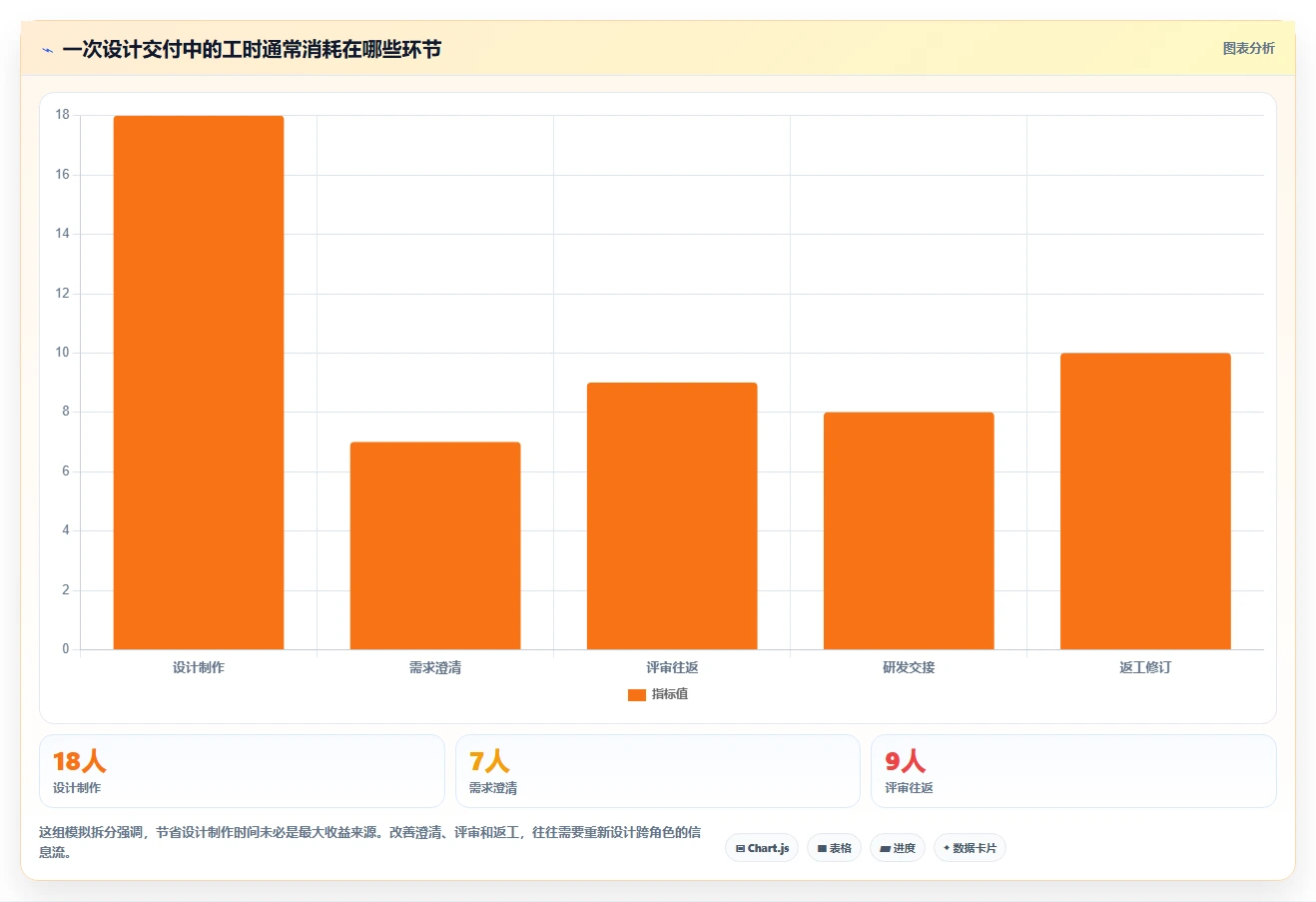Open the 7人 需求澄清 data card

click(657, 771)
